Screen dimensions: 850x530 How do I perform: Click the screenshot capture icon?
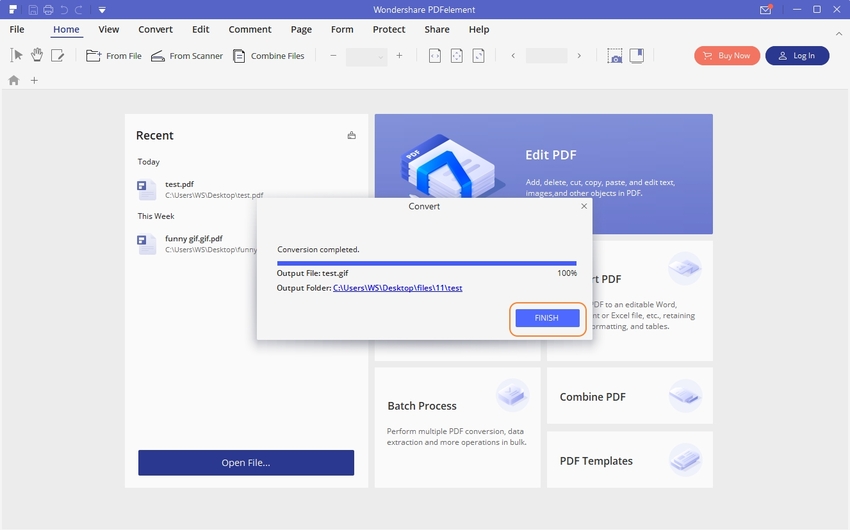coord(615,56)
